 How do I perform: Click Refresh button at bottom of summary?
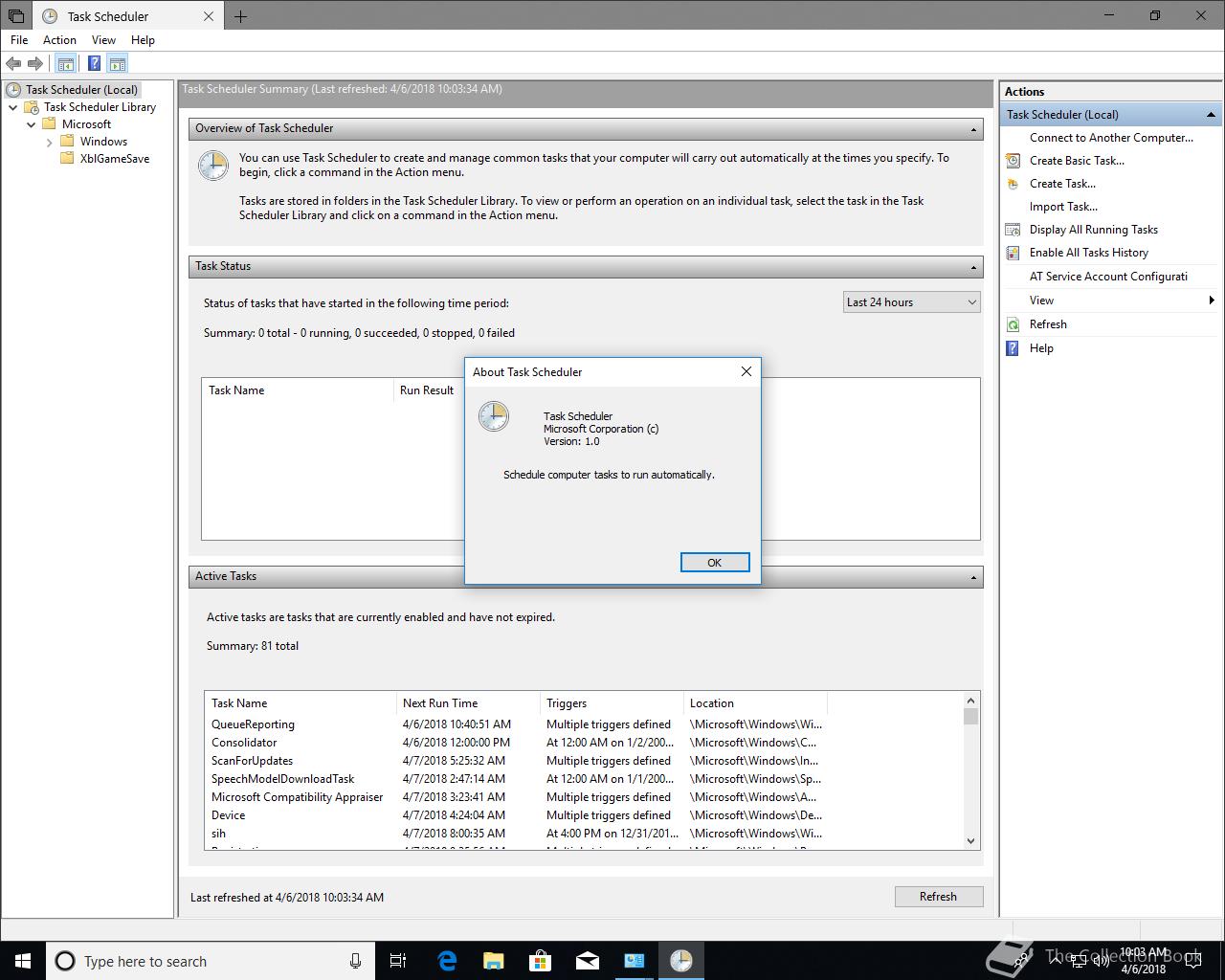click(938, 897)
